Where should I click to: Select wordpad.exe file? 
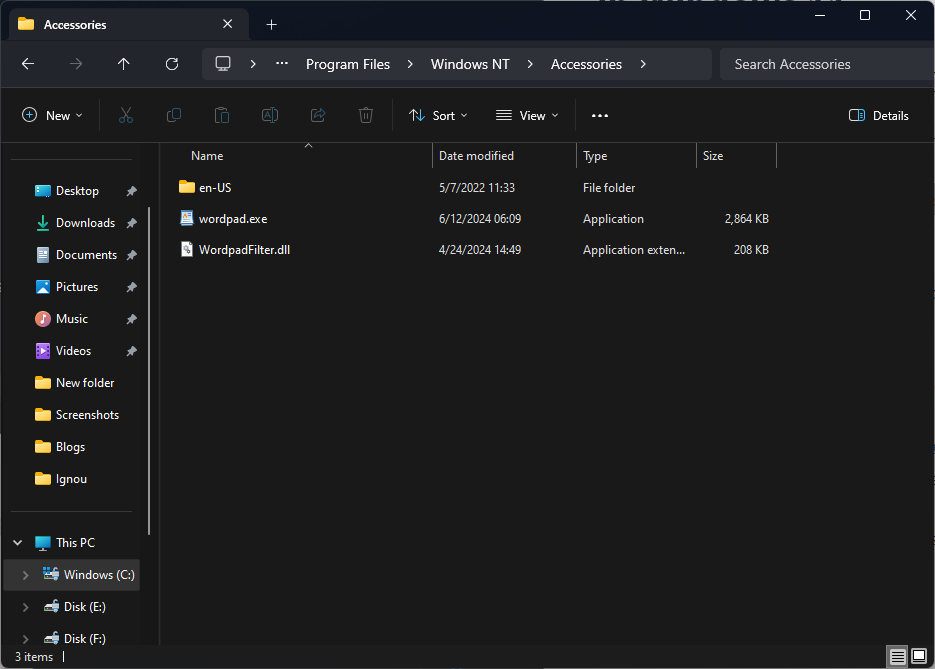click(x=224, y=219)
